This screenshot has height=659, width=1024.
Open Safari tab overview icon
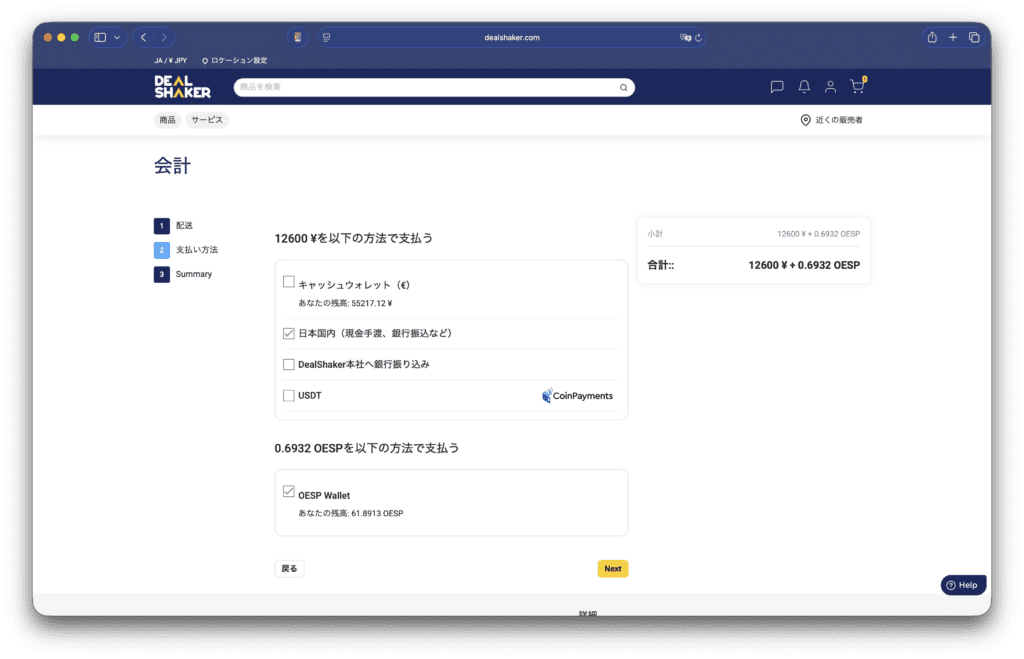pyautogui.click(x=974, y=37)
